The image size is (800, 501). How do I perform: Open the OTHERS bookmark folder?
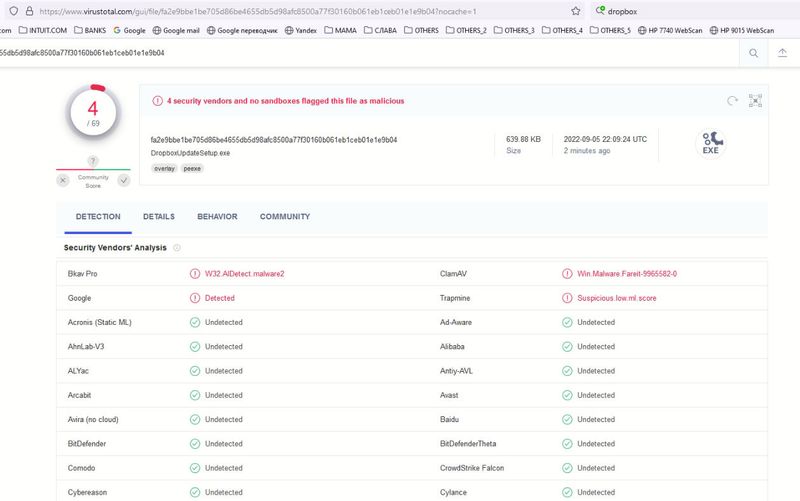(420, 30)
